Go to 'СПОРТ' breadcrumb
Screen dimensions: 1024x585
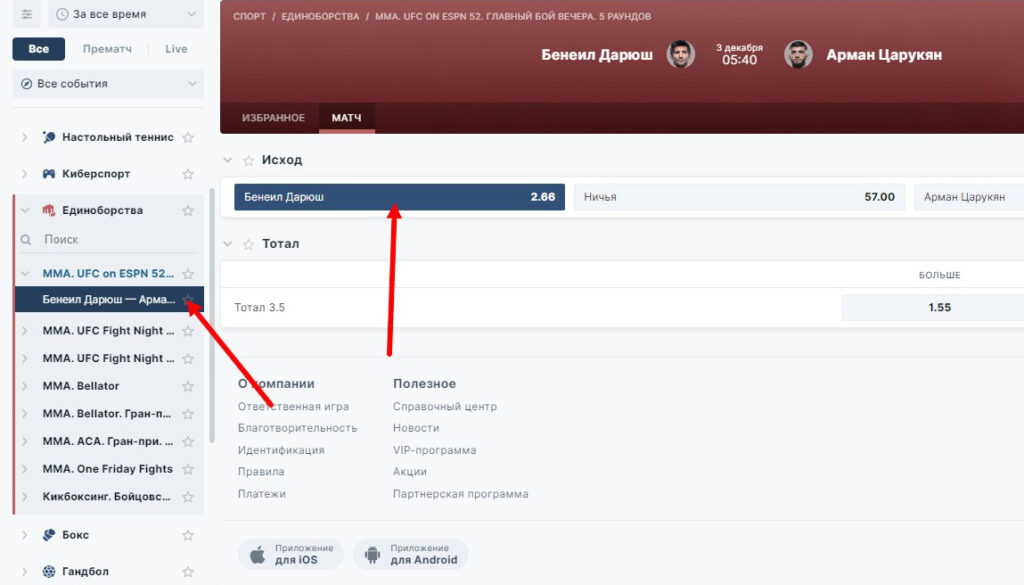(x=249, y=16)
